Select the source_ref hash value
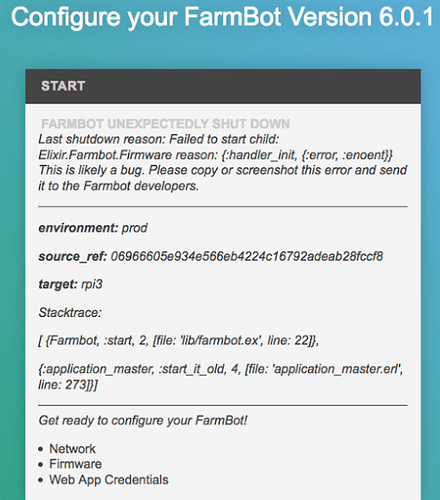440x500 pixels. [247, 256]
